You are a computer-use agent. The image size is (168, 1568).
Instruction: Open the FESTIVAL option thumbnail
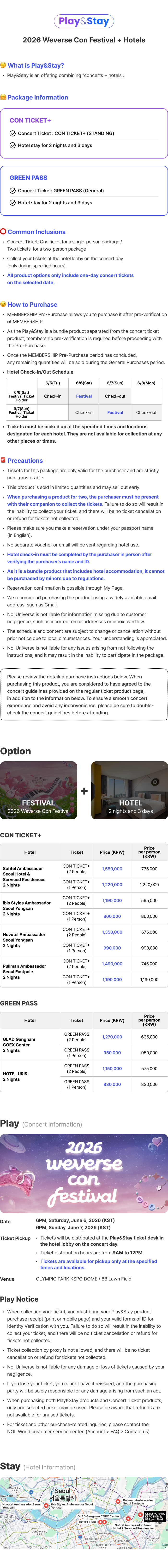(x=38, y=790)
